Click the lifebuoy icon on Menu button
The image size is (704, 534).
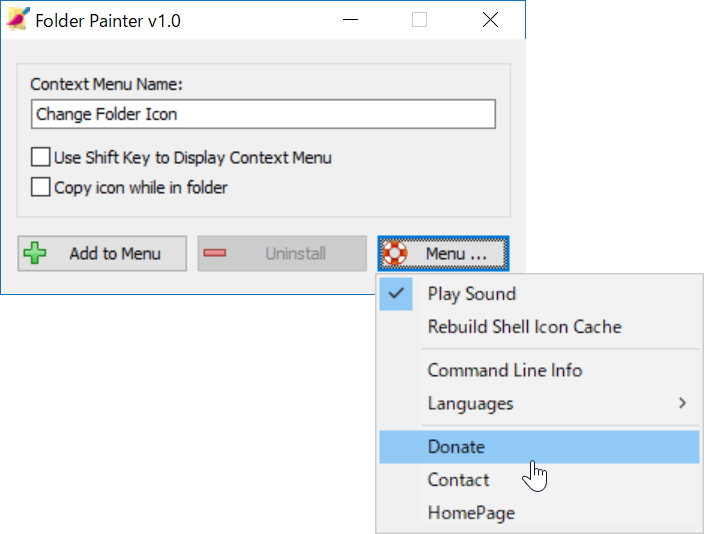point(395,253)
